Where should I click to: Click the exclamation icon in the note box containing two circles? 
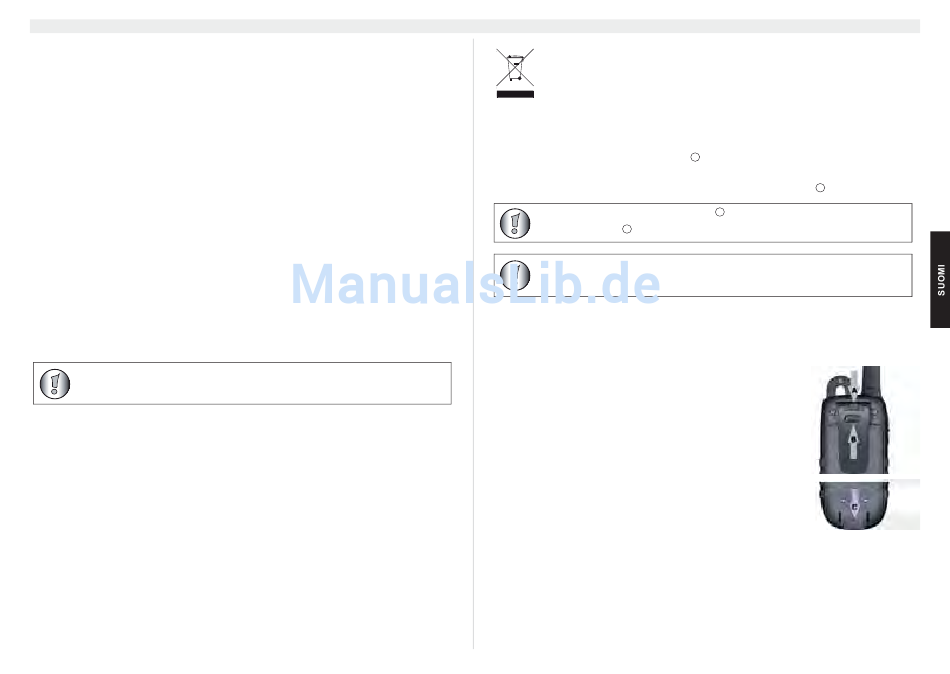(515, 224)
